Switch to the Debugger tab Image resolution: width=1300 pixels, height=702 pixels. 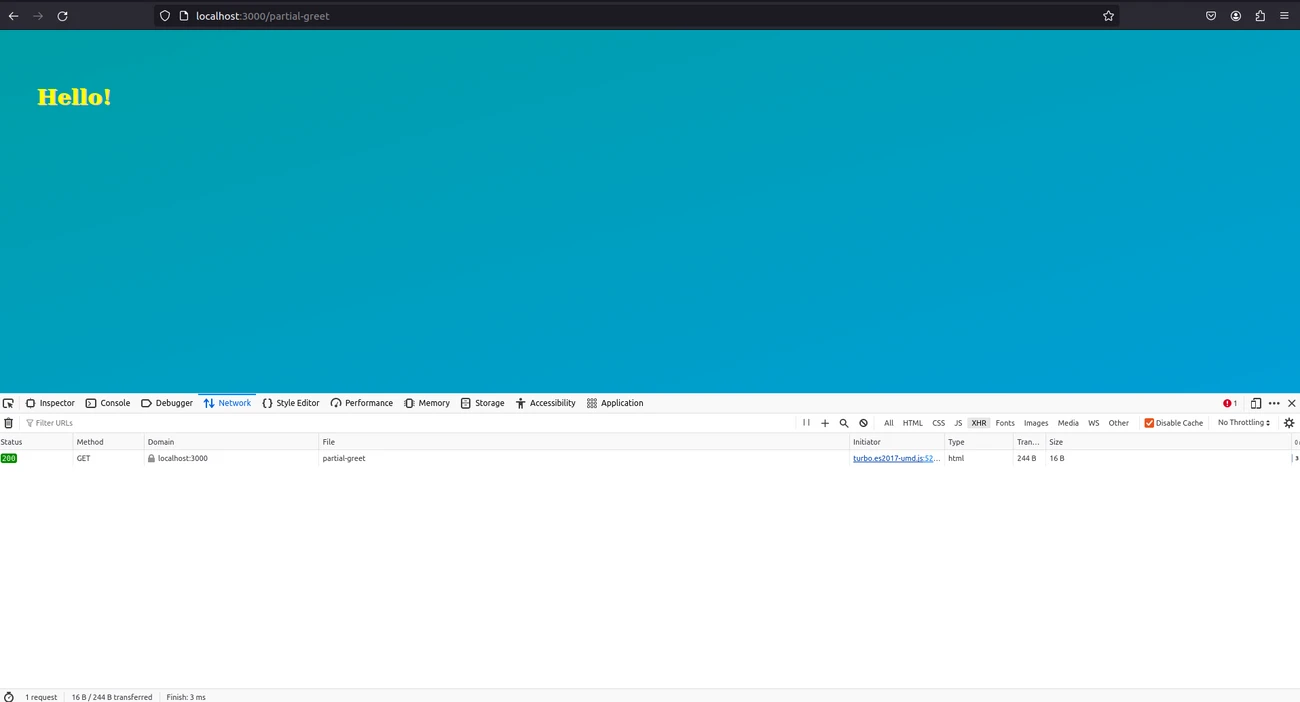coord(167,403)
